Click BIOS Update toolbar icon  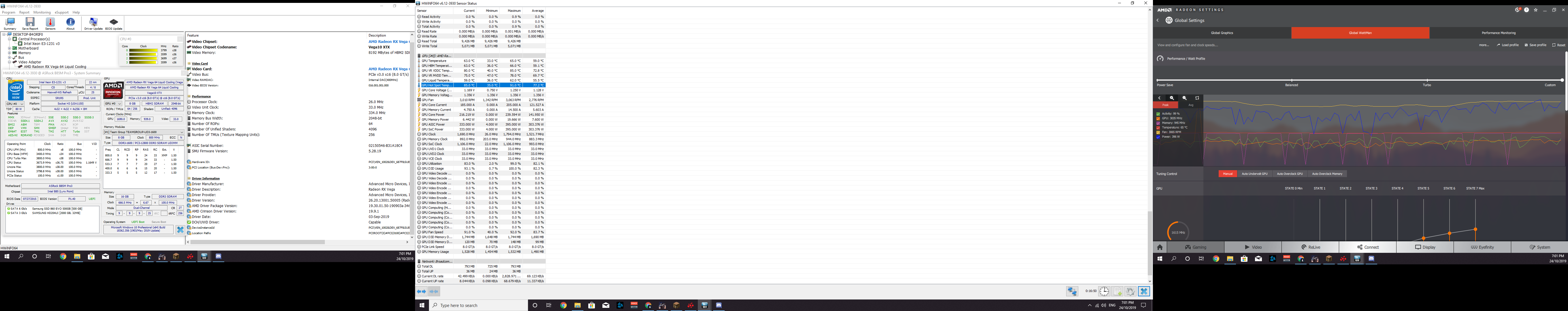114,24
